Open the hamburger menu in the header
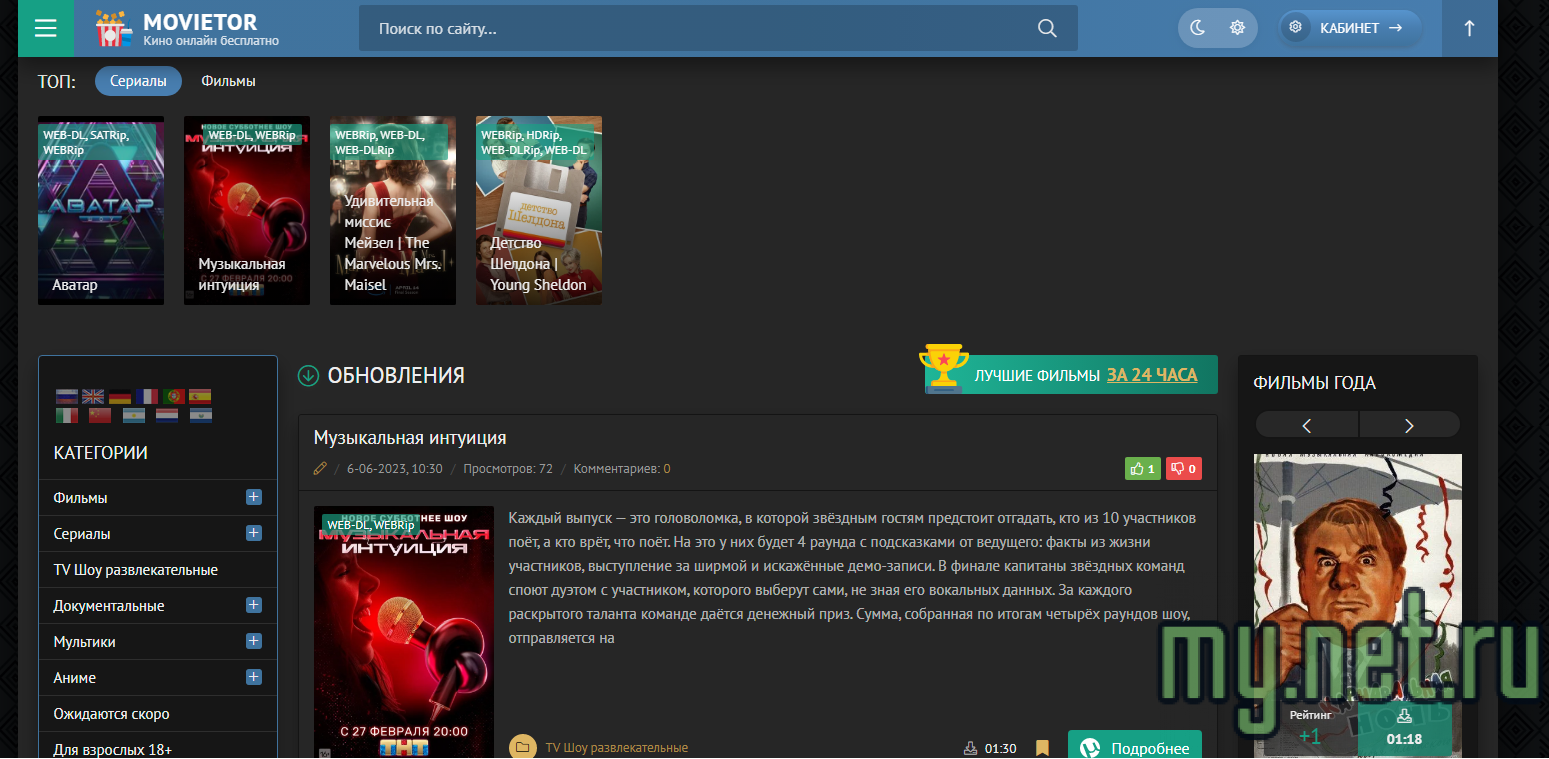This screenshot has height=759, width=1549. click(x=45, y=28)
